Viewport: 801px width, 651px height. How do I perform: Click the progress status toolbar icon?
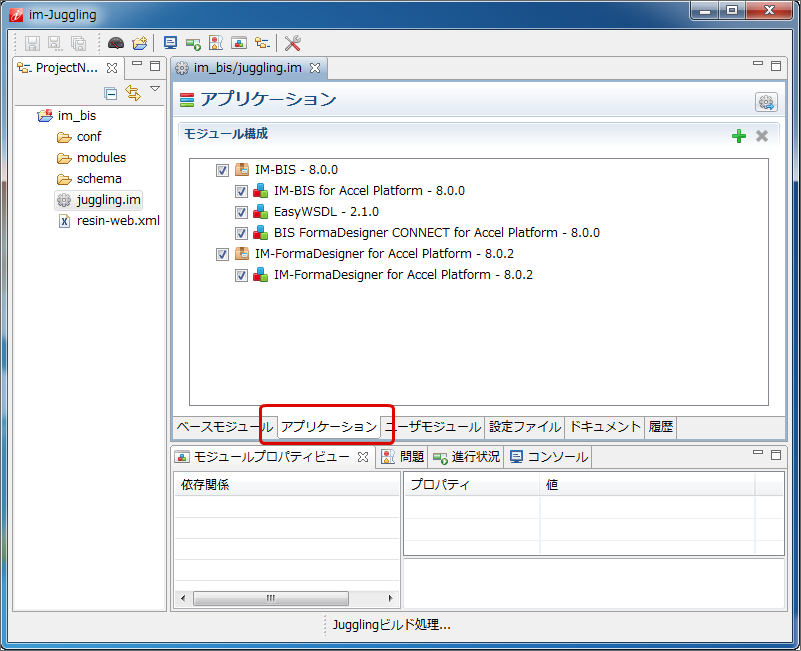click(193, 44)
